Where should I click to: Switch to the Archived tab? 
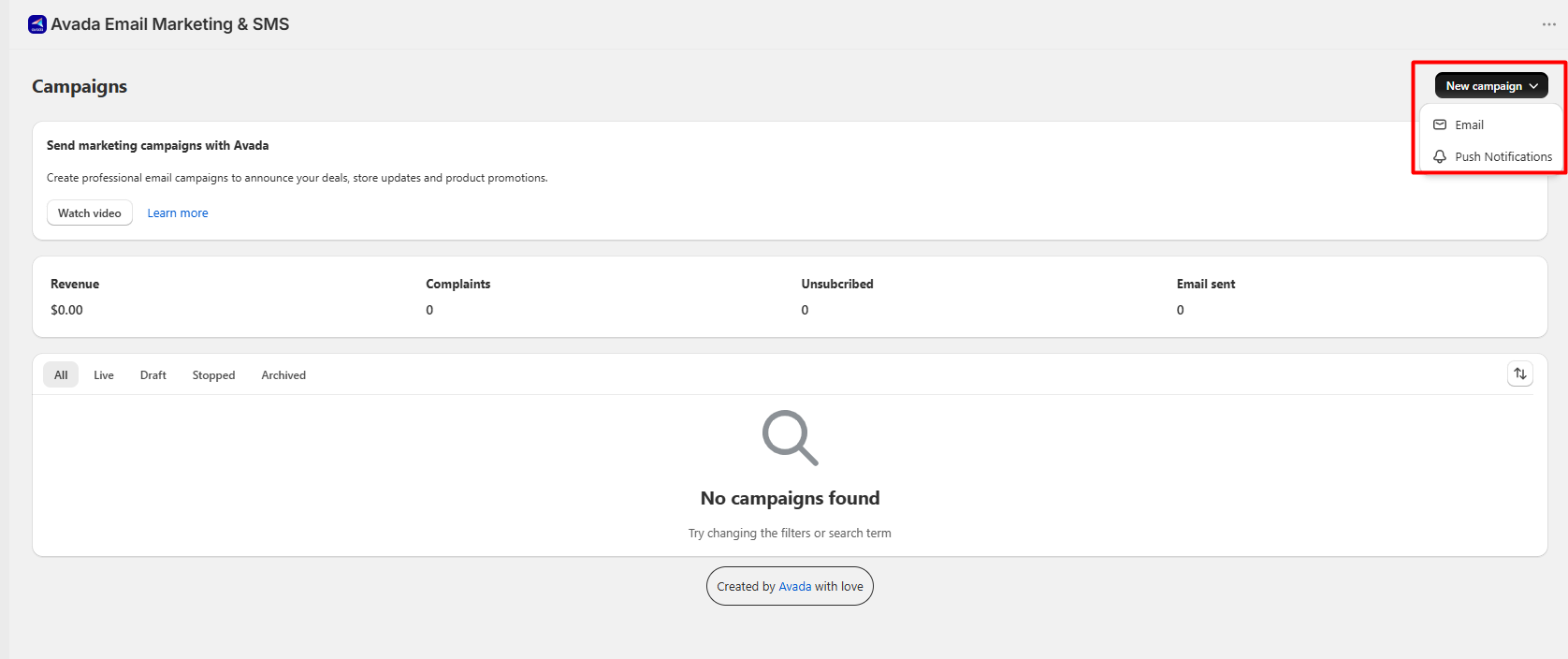[283, 374]
